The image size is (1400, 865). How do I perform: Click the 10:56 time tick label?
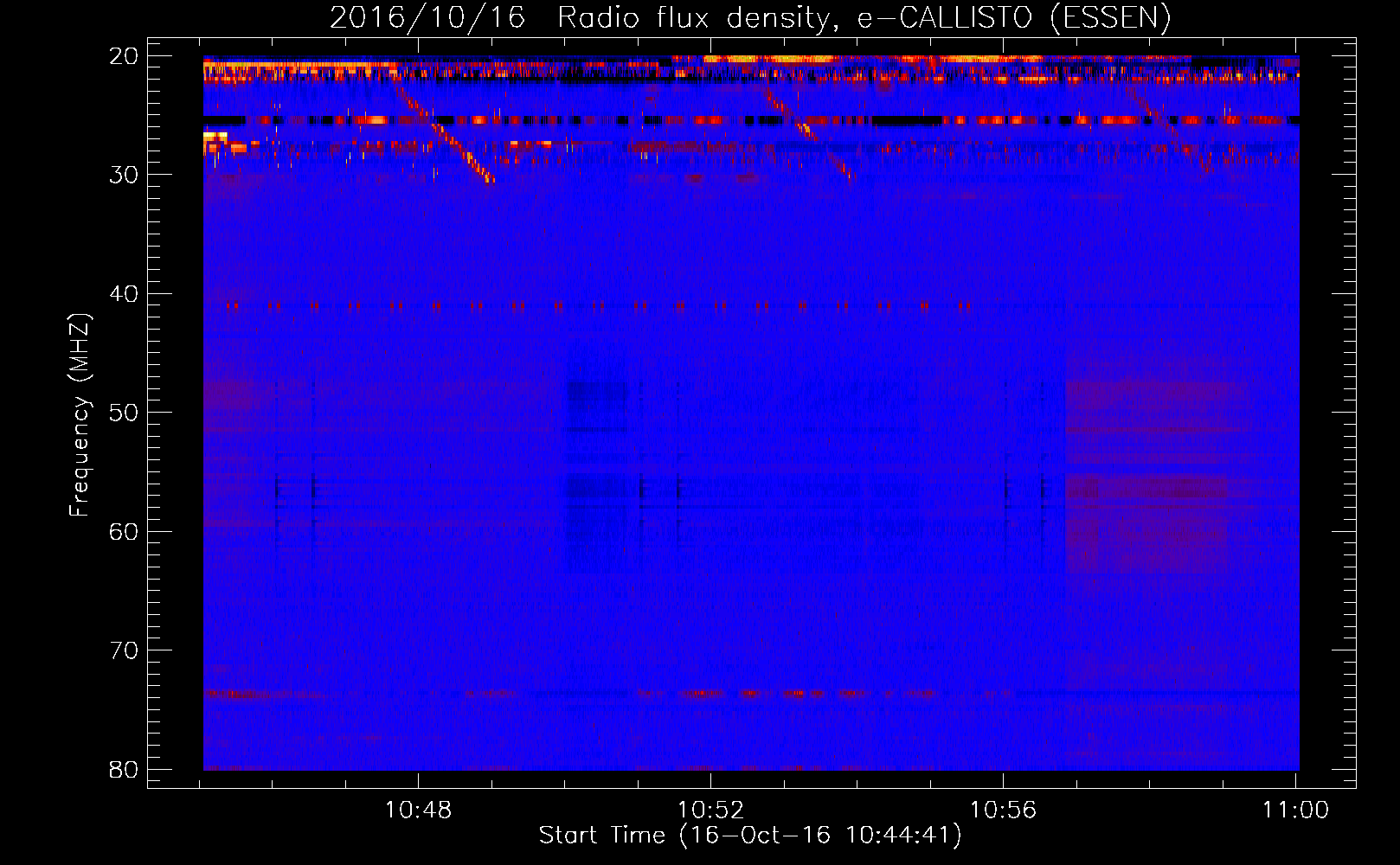(1003, 811)
